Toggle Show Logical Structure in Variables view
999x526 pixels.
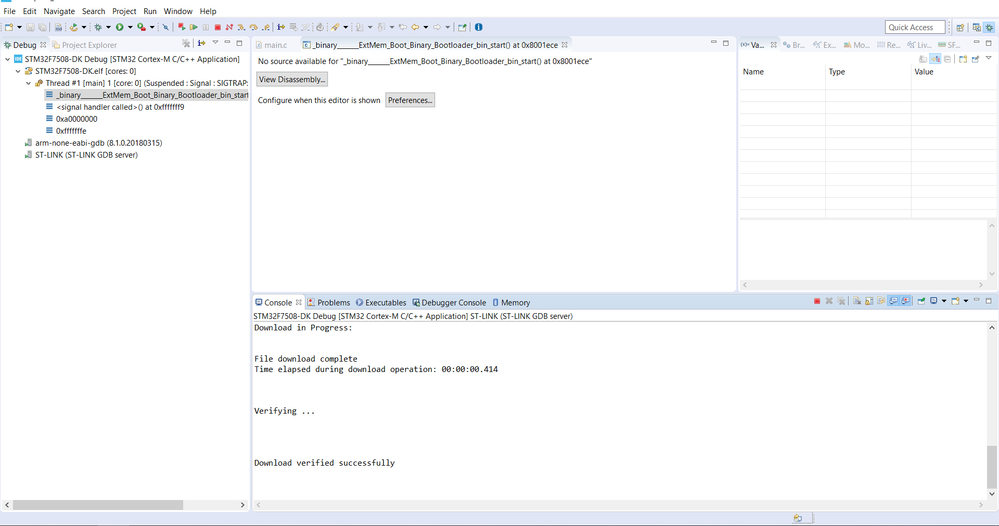point(935,59)
